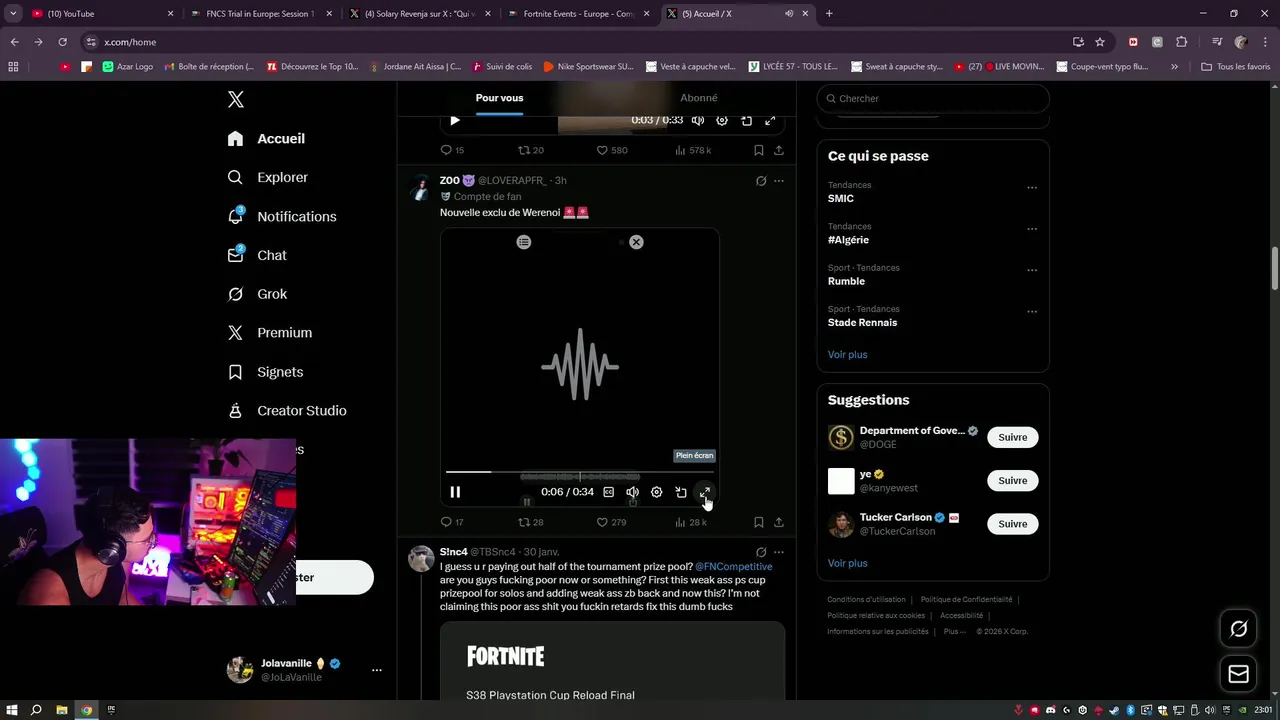Open floating messages envelope button
Image resolution: width=1280 pixels, height=720 pixels.
[1238, 674]
